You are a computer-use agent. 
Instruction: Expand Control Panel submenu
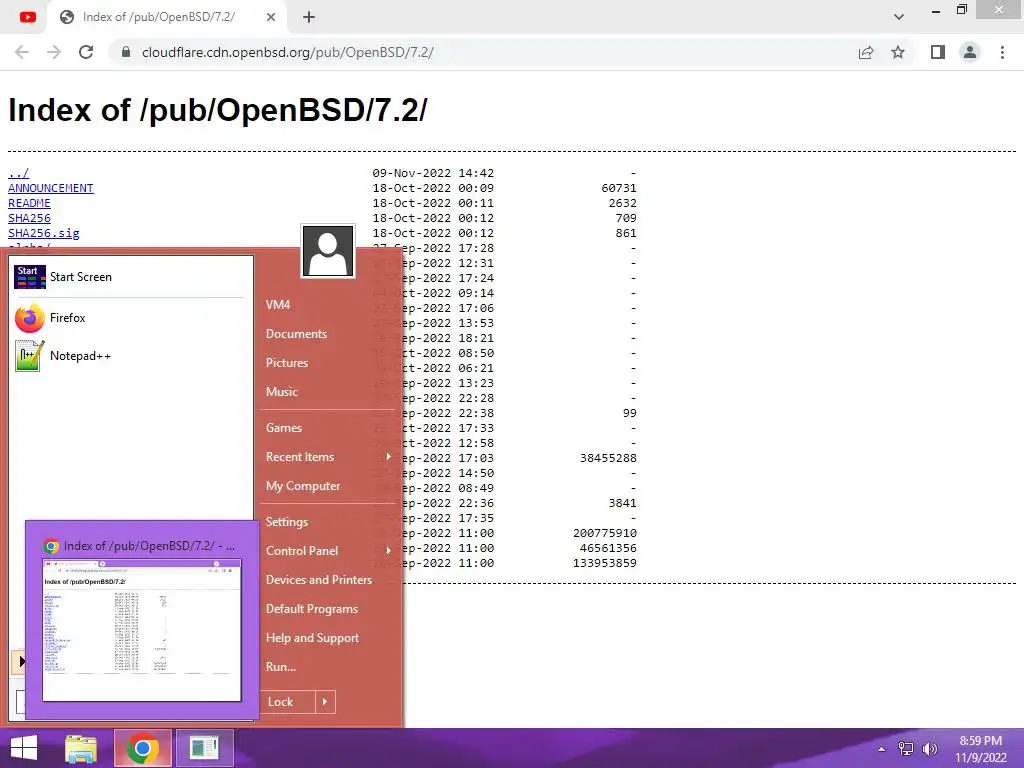[x=328, y=551]
